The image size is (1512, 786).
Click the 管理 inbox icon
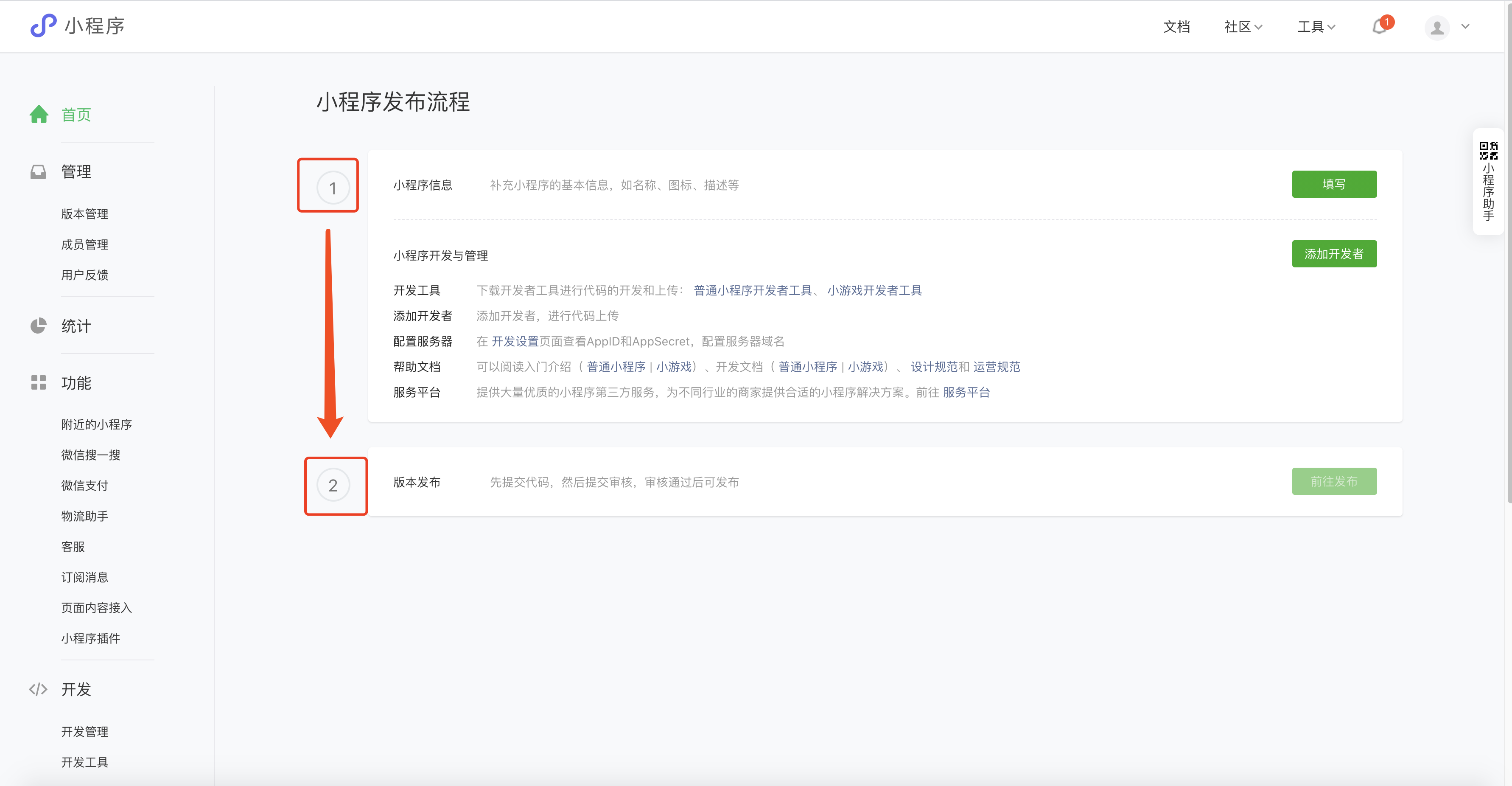38,171
